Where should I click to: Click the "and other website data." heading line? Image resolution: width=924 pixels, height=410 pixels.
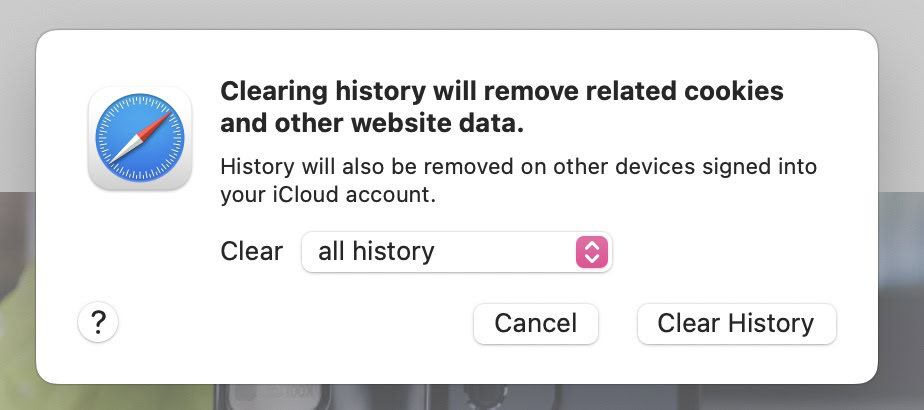tap(372, 125)
